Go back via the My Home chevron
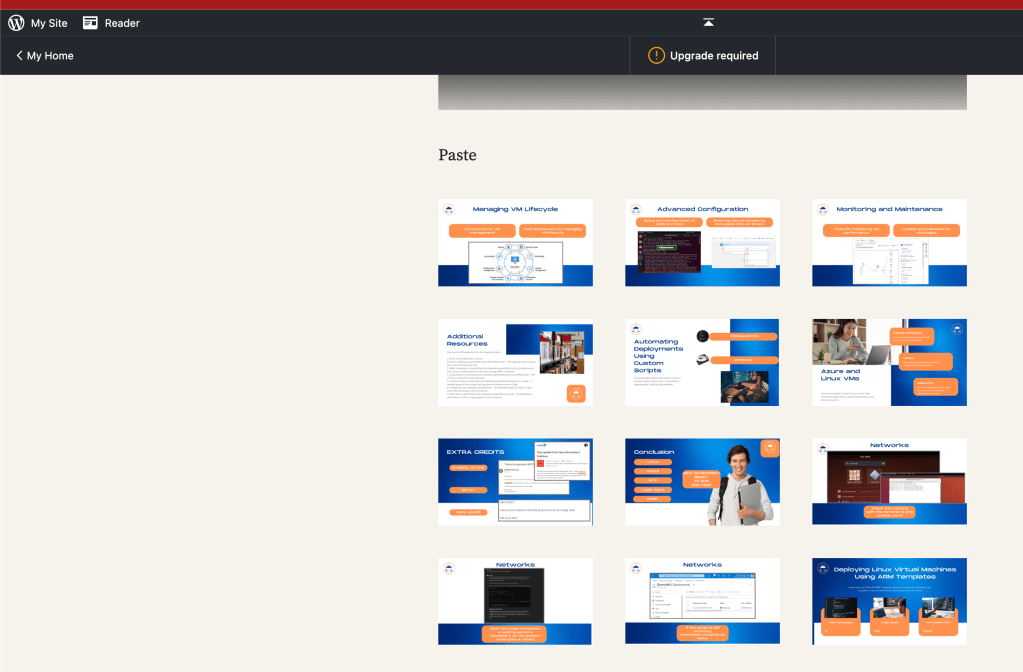This screenshot has width=1023, height=672. pyautogui.click(x=20, y=55)
